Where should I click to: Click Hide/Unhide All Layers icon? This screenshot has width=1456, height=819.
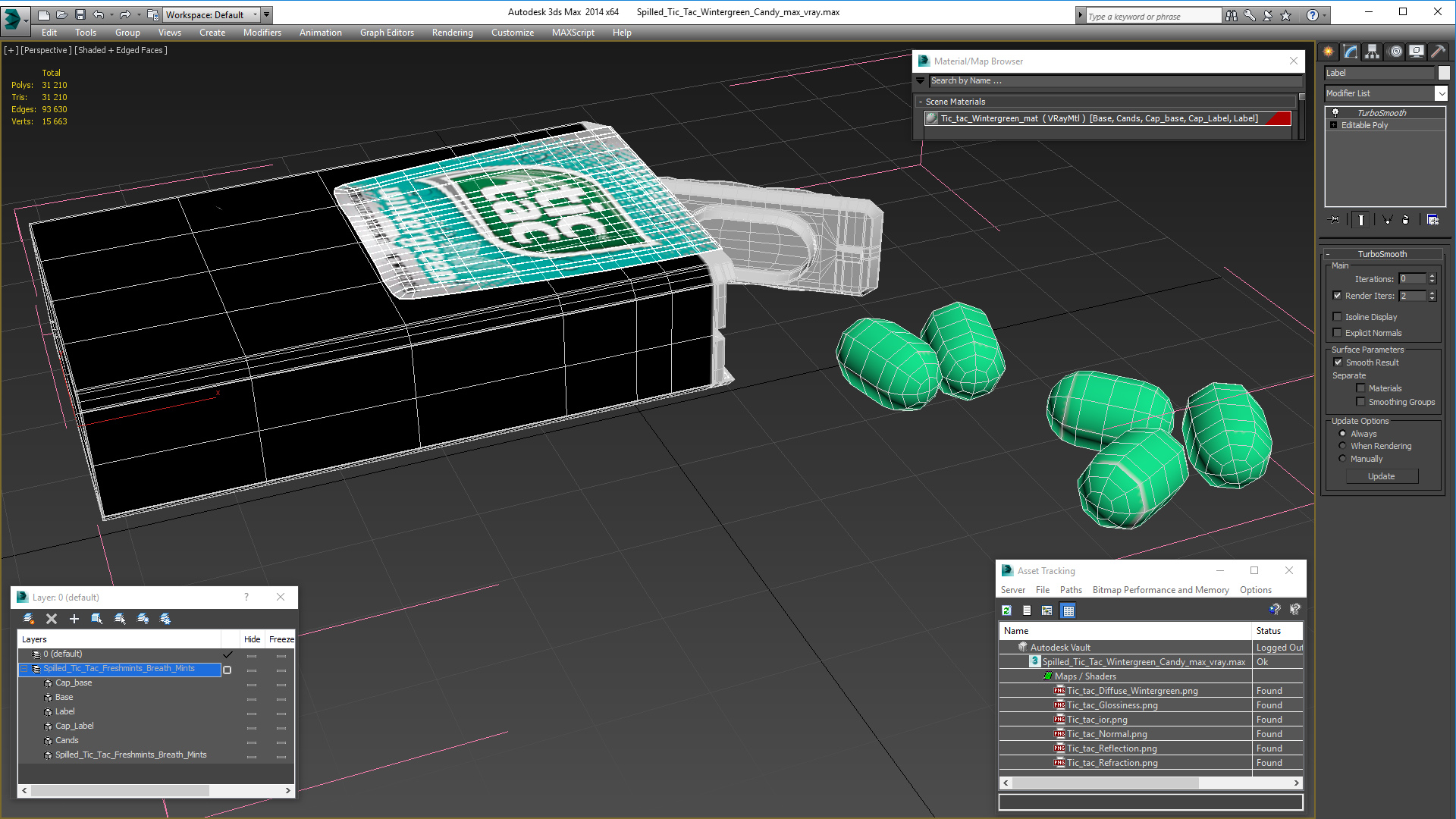tap(143, 619)
